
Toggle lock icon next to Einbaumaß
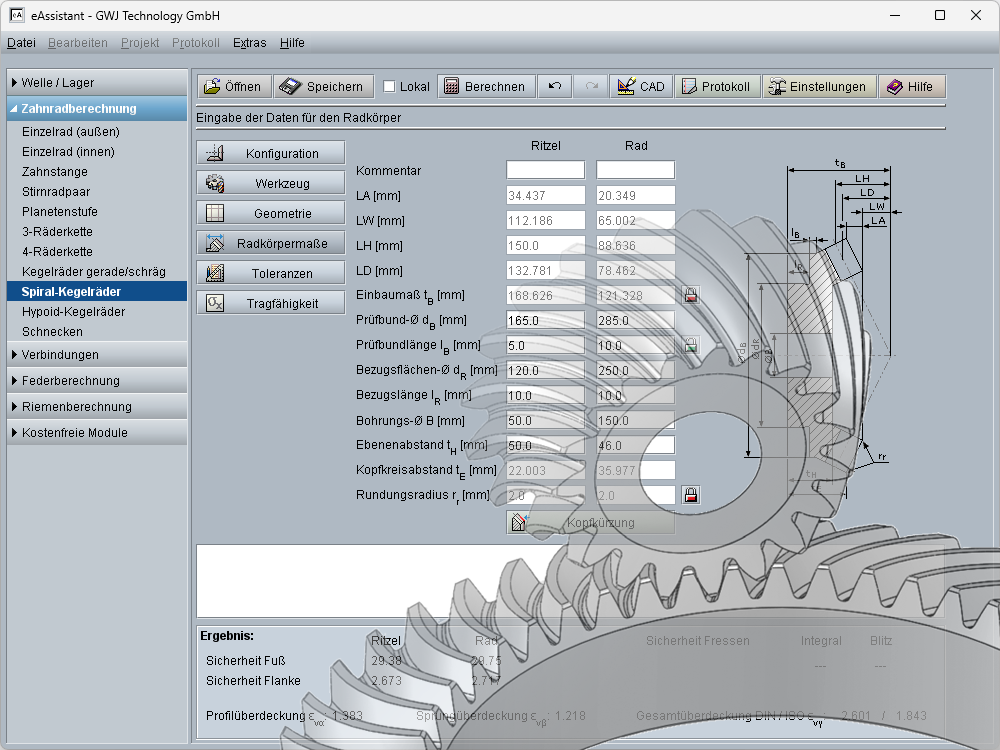(x=691, y=295)
